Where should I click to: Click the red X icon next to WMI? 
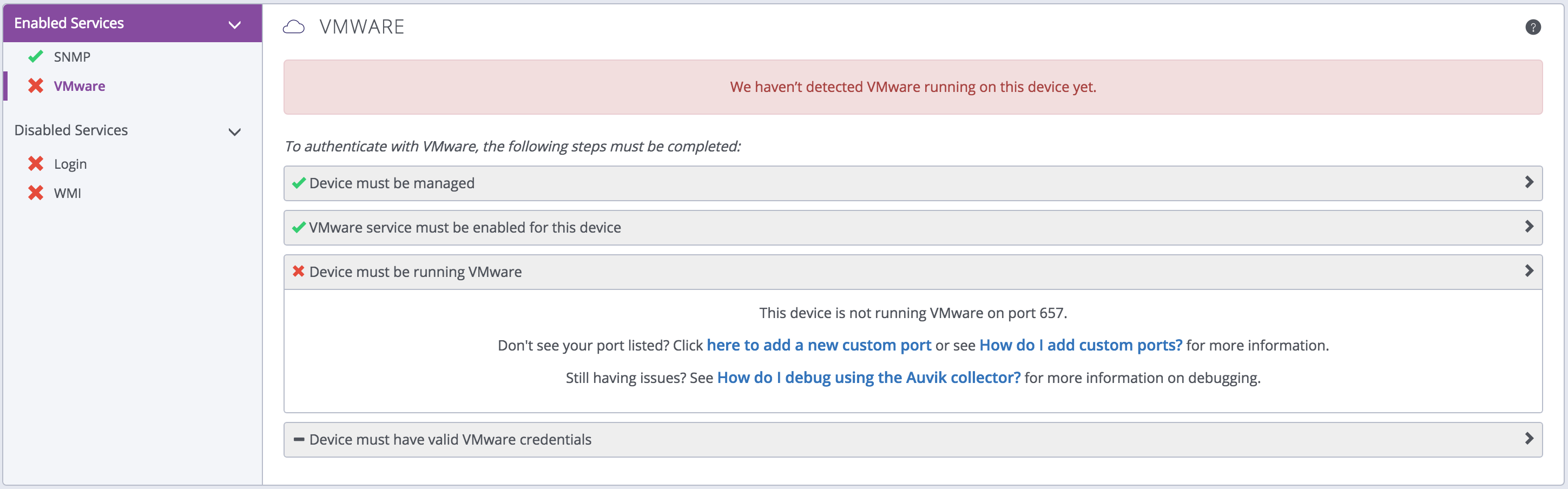click(35, 193)
